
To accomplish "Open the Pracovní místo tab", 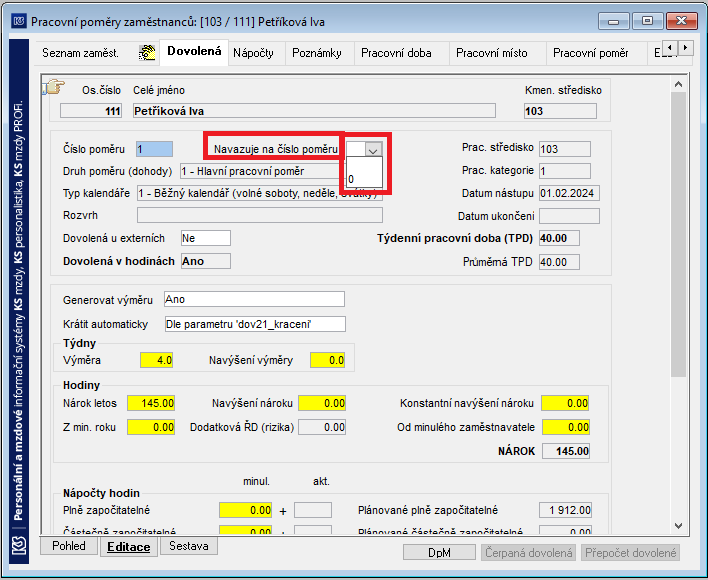I will tap(491, 53).
